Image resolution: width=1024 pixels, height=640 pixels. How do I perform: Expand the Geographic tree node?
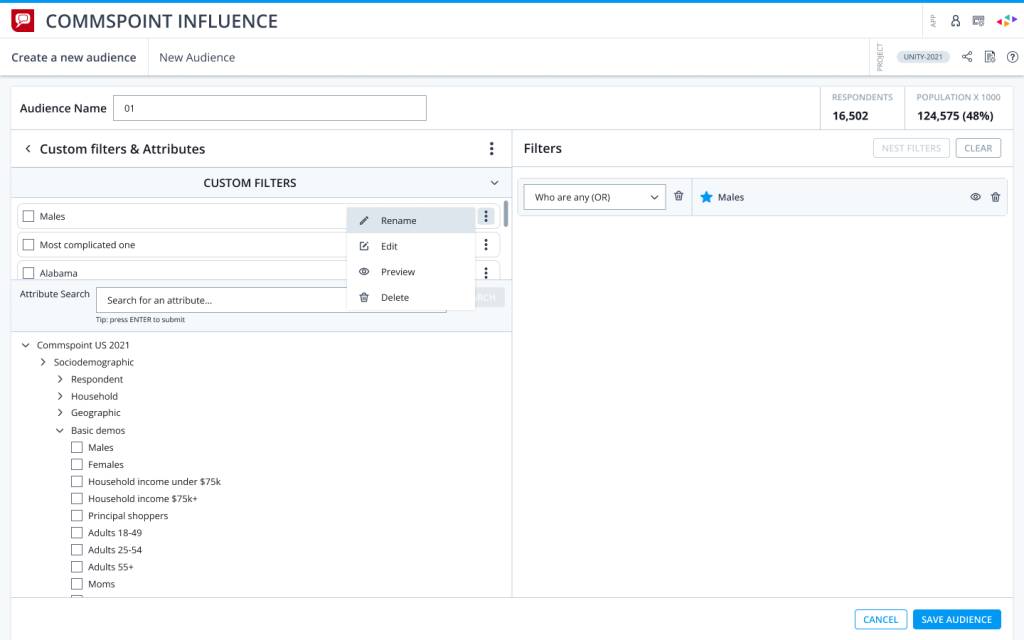point(60,413)
